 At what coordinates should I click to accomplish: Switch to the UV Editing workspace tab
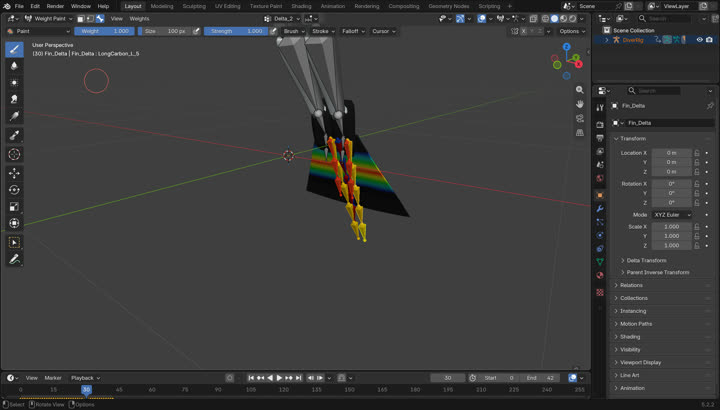coord(227,6)
